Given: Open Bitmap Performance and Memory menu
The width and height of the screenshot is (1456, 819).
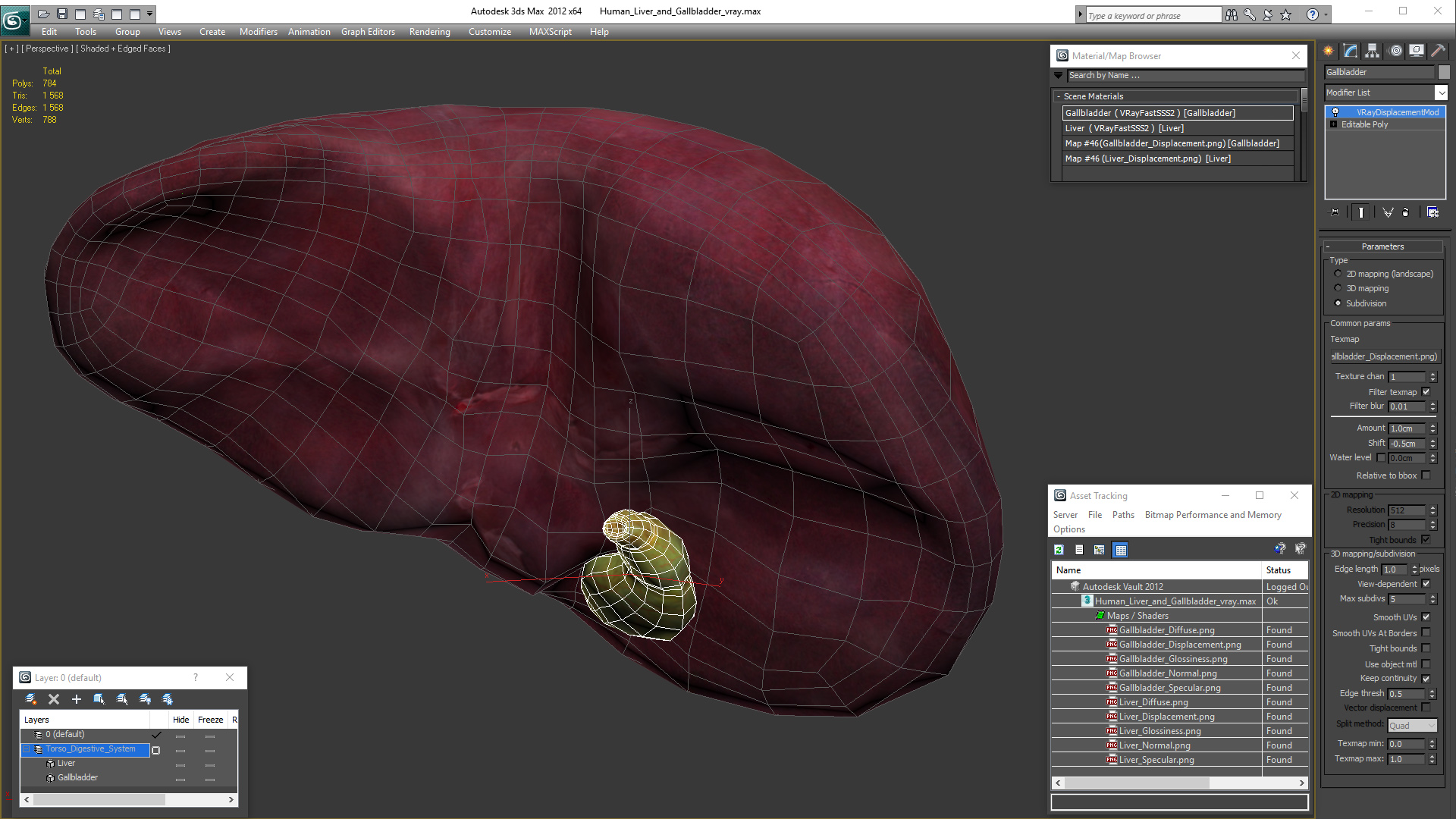Looking at the screenshot, I should (1213, 515).
